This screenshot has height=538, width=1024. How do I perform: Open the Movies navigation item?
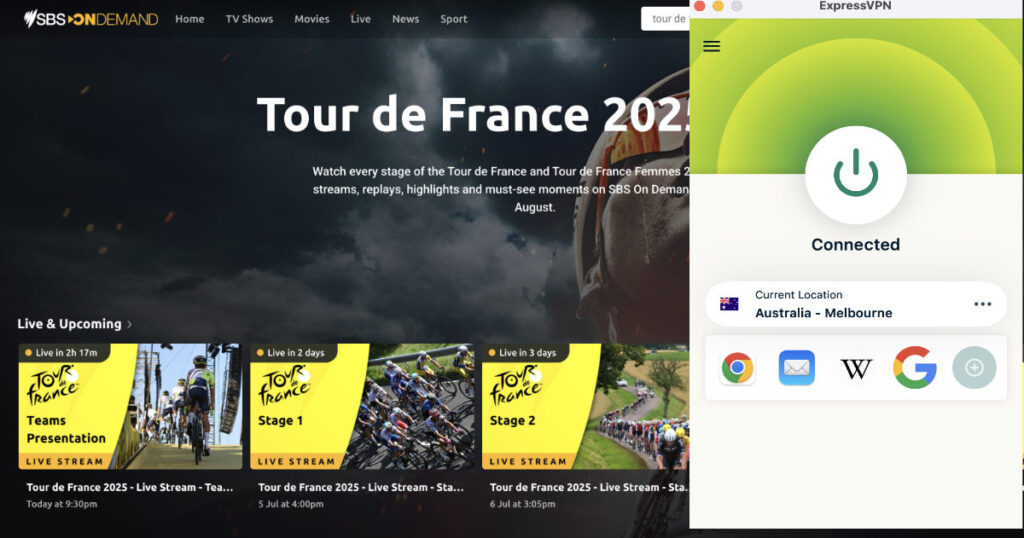click(x=312, y=19)
